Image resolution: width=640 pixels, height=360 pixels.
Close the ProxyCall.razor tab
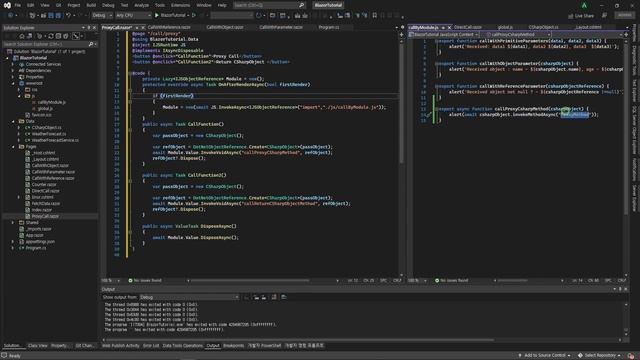143,27
